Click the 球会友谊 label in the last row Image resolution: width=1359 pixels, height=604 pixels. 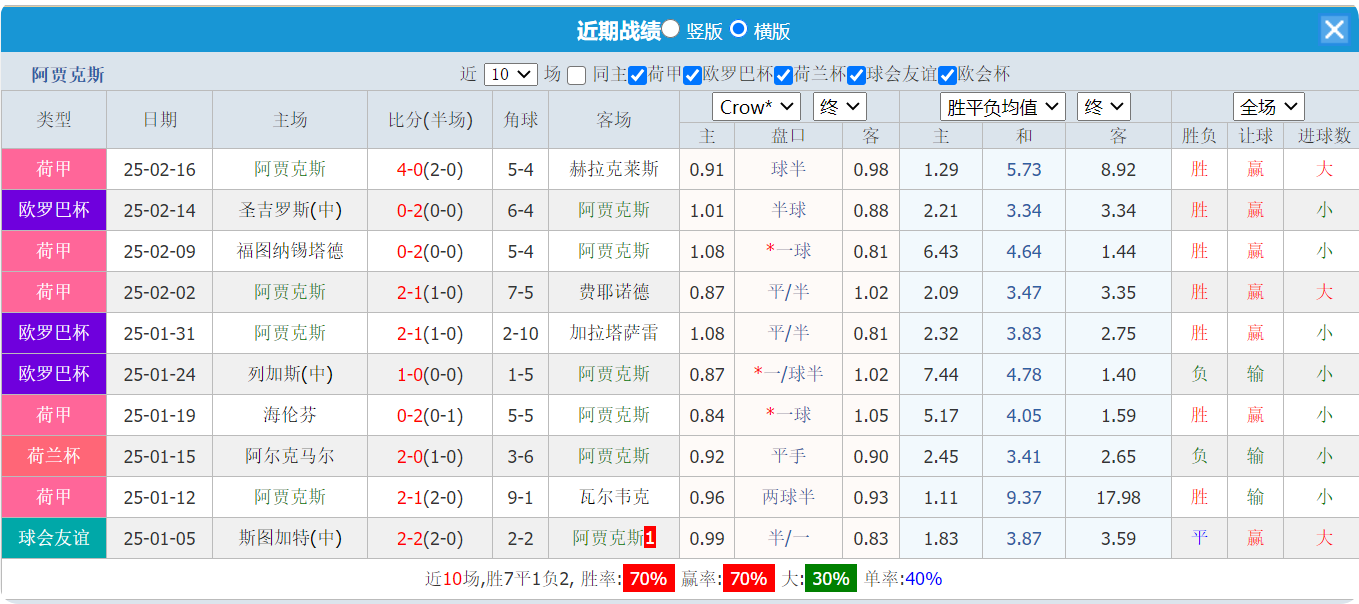(54, 538)
